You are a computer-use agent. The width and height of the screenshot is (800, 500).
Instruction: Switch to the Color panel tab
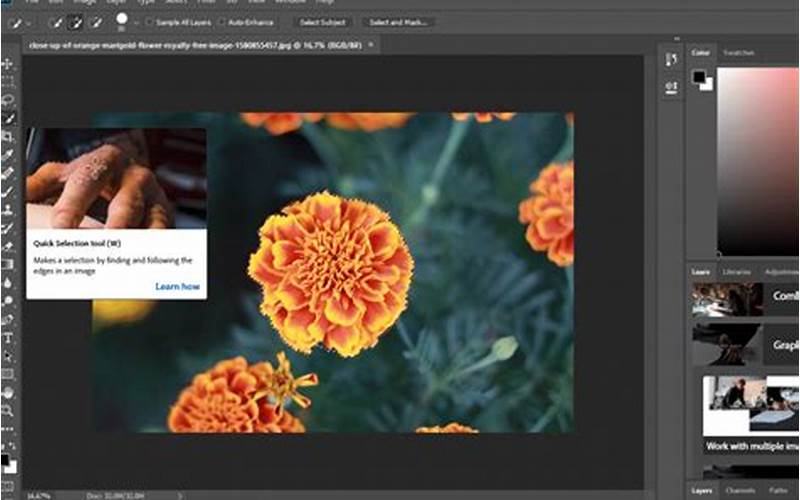click(700, 53)
